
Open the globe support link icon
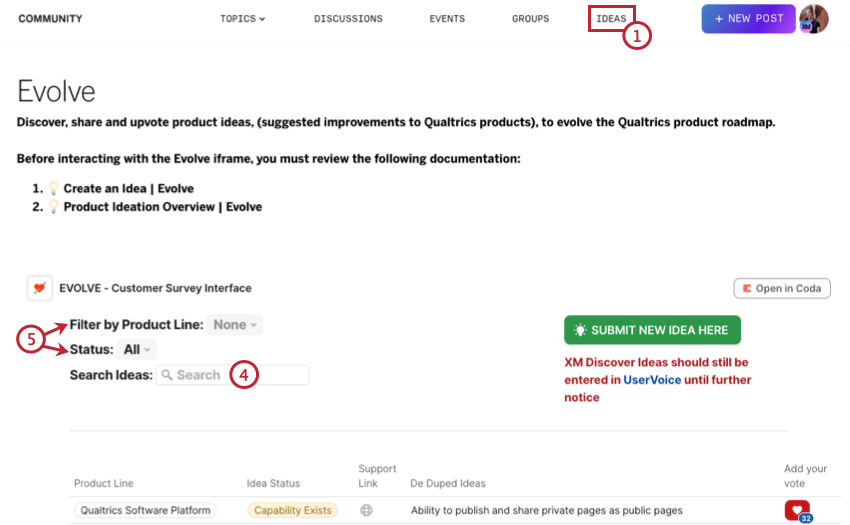point(366,510)
